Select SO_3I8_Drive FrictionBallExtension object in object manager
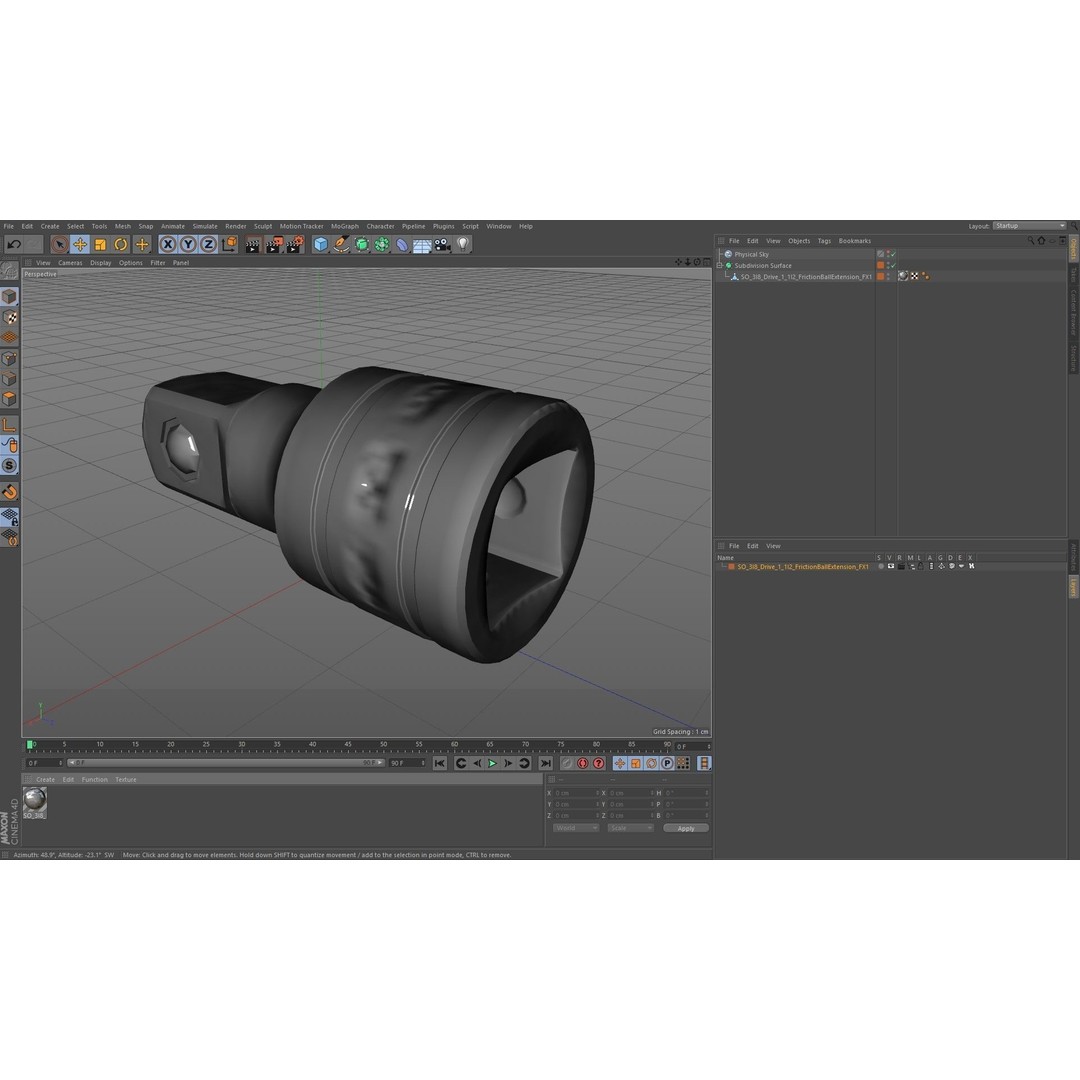This screenshot has height=1080, width=1080. point(806,277)
